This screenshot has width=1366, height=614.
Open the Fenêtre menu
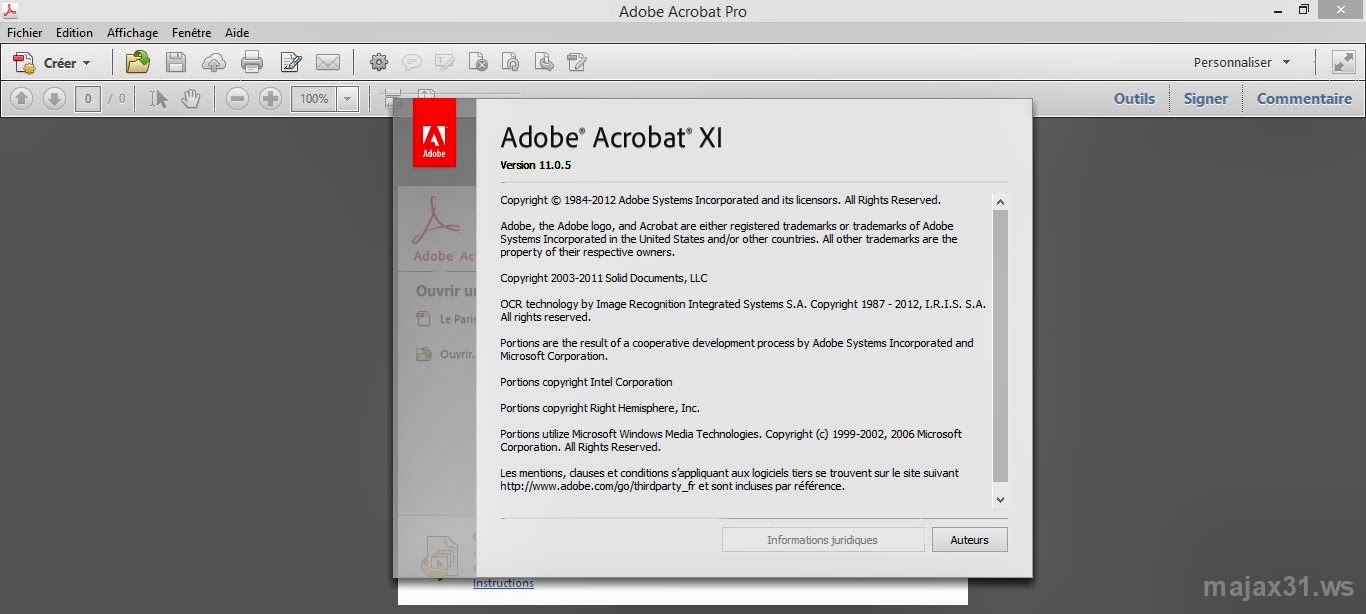coord(191,33)
